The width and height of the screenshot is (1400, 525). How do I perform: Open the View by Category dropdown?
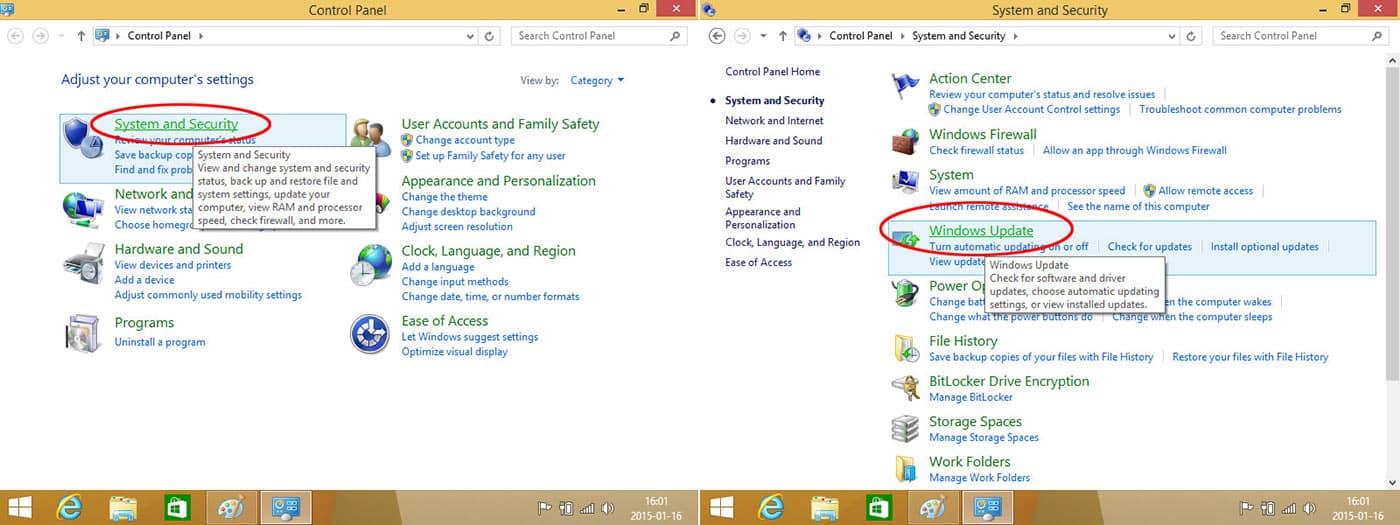point(597,80)
